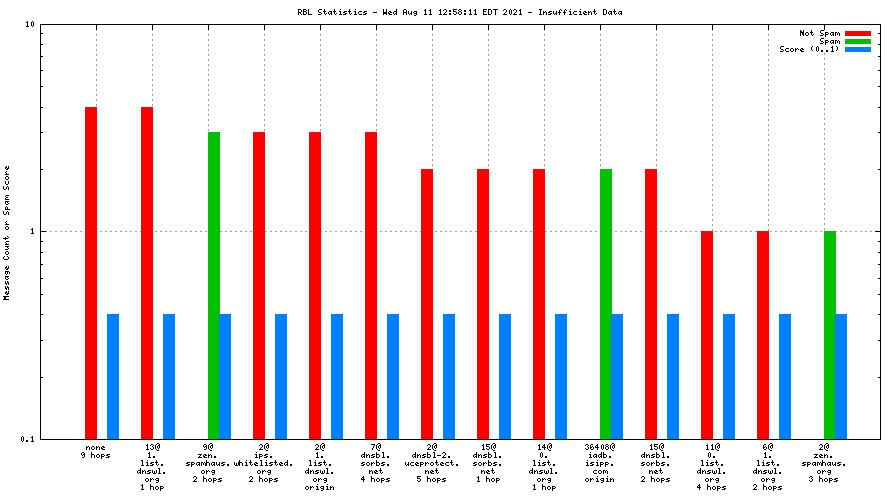Click the blue score bar for 'none 9 hops'
896x504 pixels.
[113, 376]
